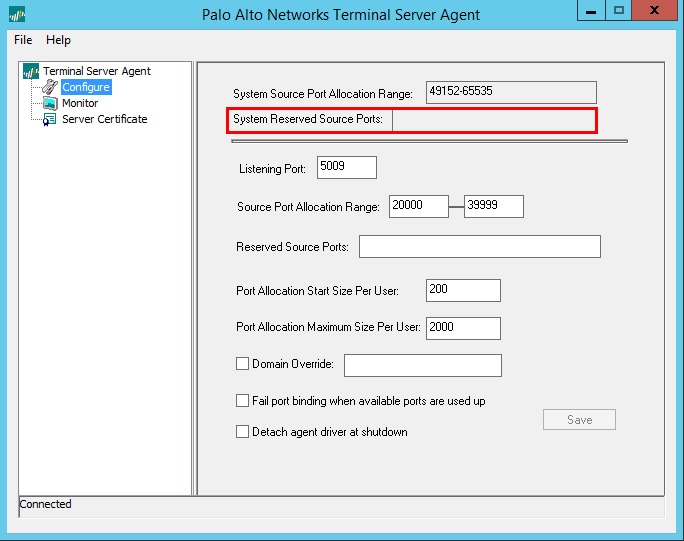The image size is (684, 541).
Task: Close the Terminal Server Agent window
Action: tap(654, 10)
